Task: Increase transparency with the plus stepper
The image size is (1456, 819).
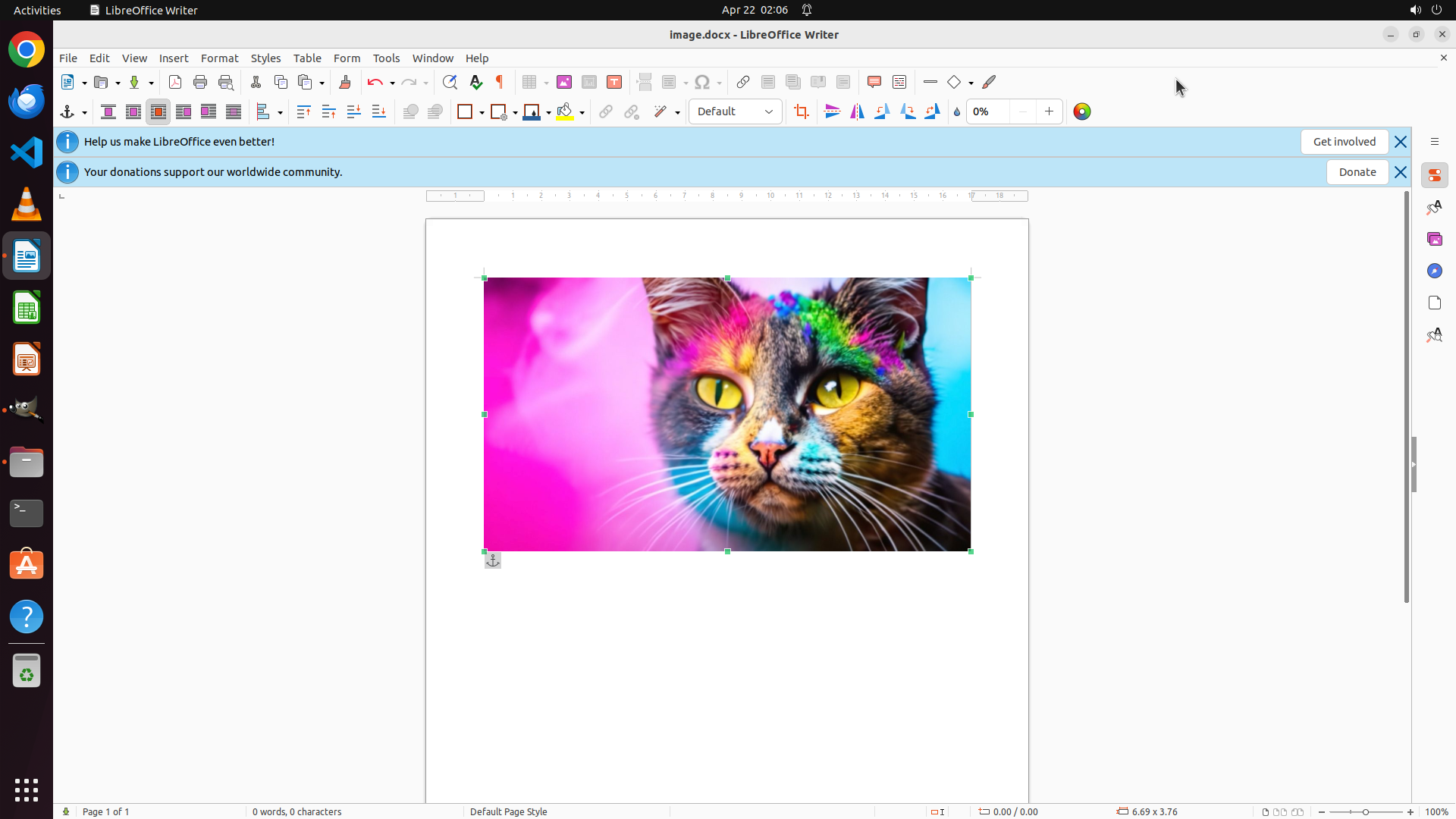Action: click(x=1049, y=111)
